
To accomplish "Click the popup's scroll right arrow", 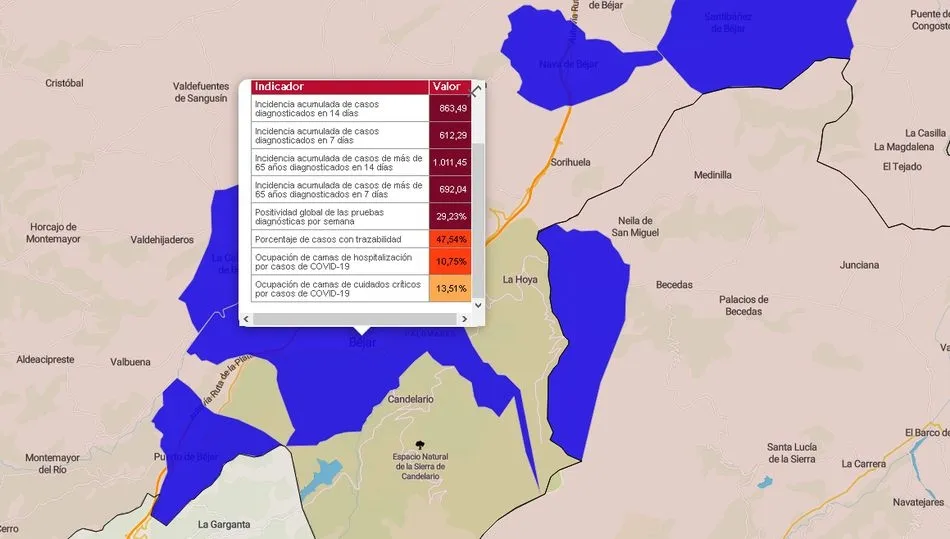I will pyautogui.click(x=464, y=319).
